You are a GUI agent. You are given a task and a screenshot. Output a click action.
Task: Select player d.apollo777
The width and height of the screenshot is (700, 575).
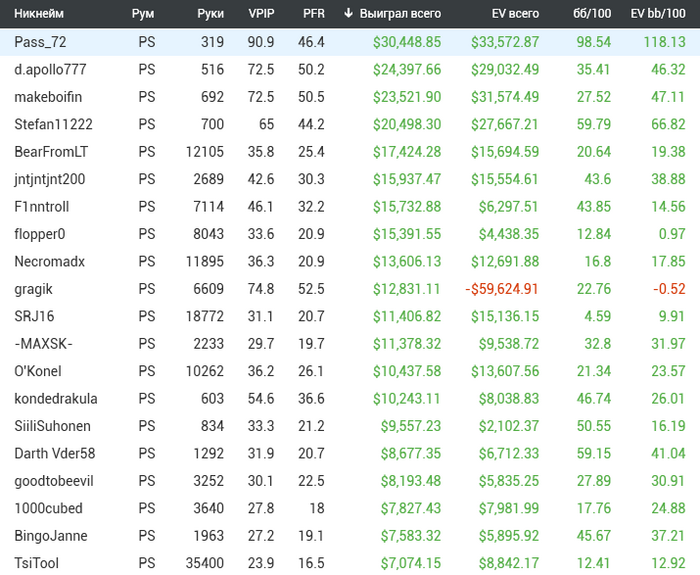click(x=50, y=70)
